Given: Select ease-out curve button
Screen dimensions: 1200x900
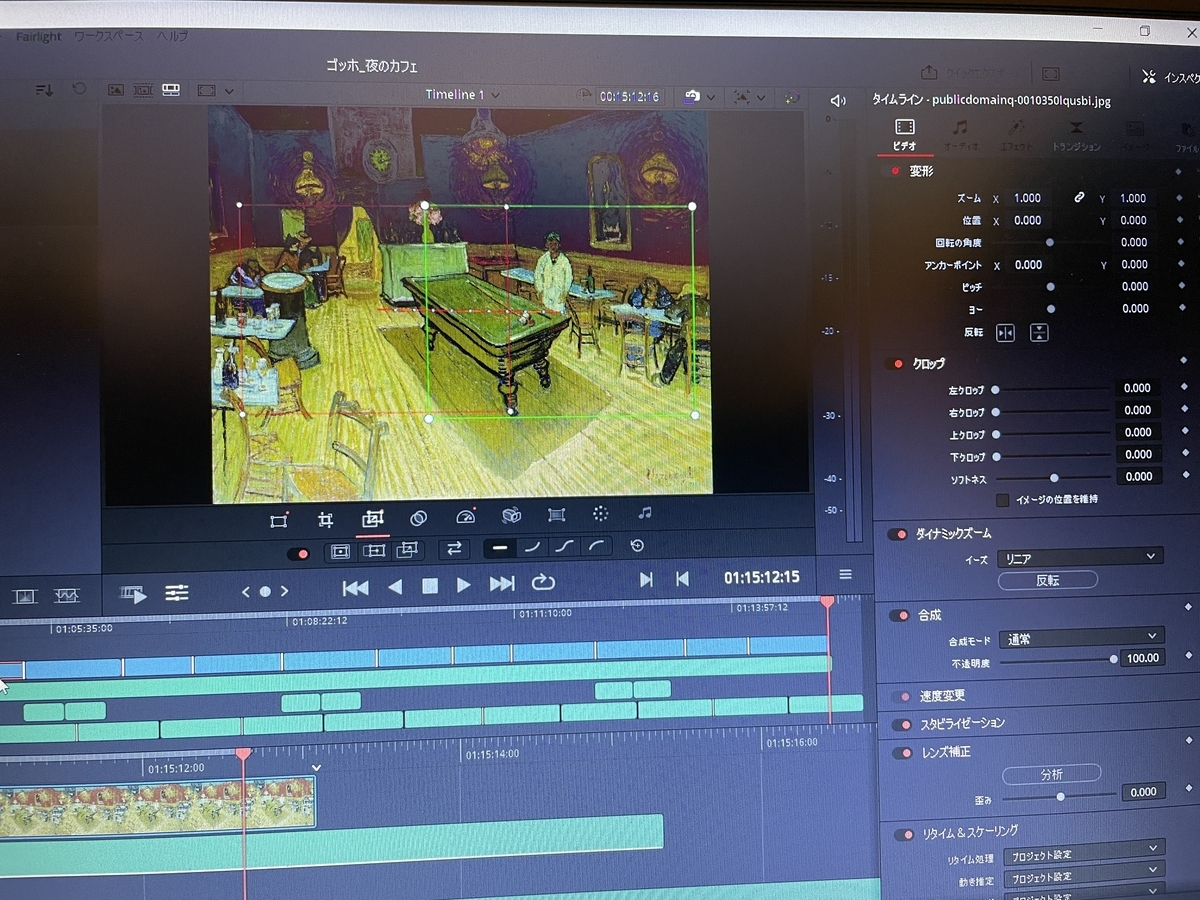Looking at the screenshot, I should (597, 546).
